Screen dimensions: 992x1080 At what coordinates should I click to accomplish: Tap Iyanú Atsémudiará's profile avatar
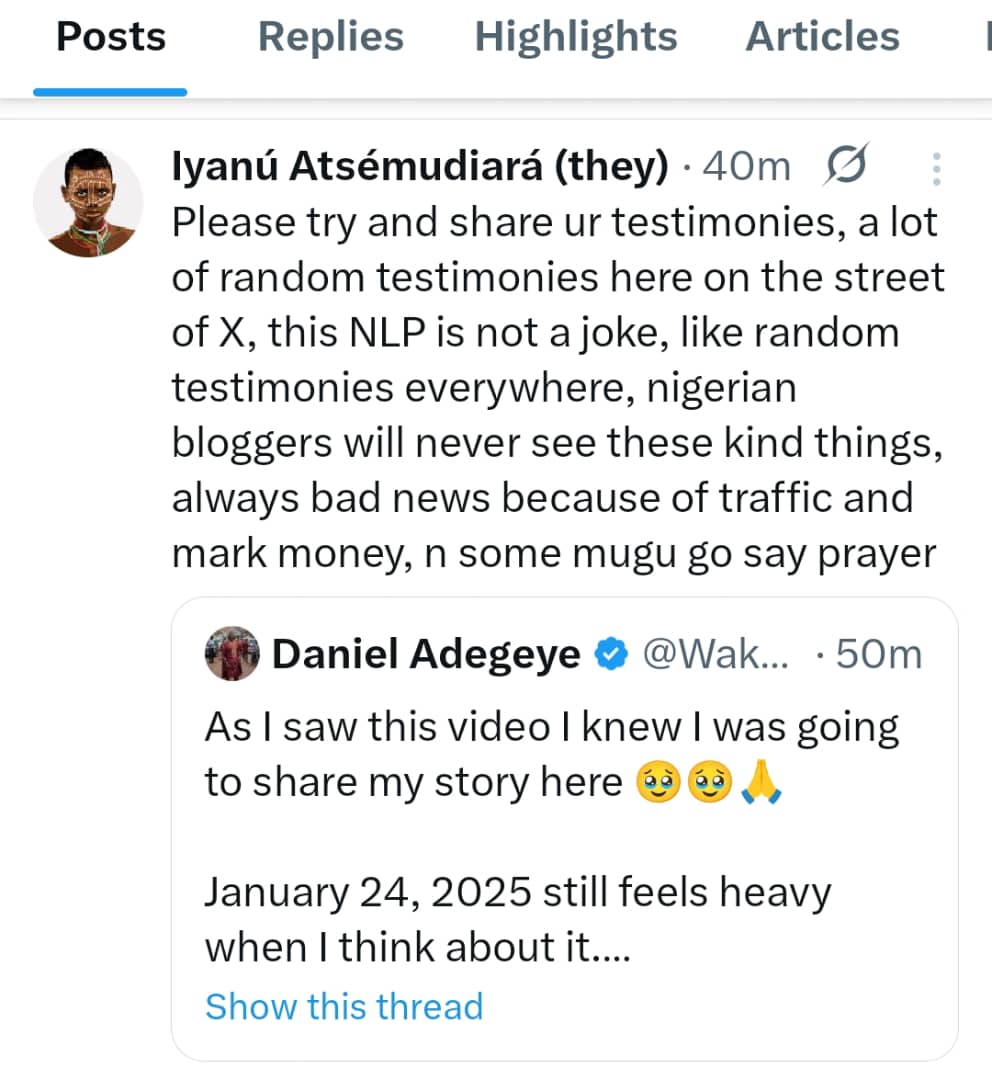(x=88, y=203)
